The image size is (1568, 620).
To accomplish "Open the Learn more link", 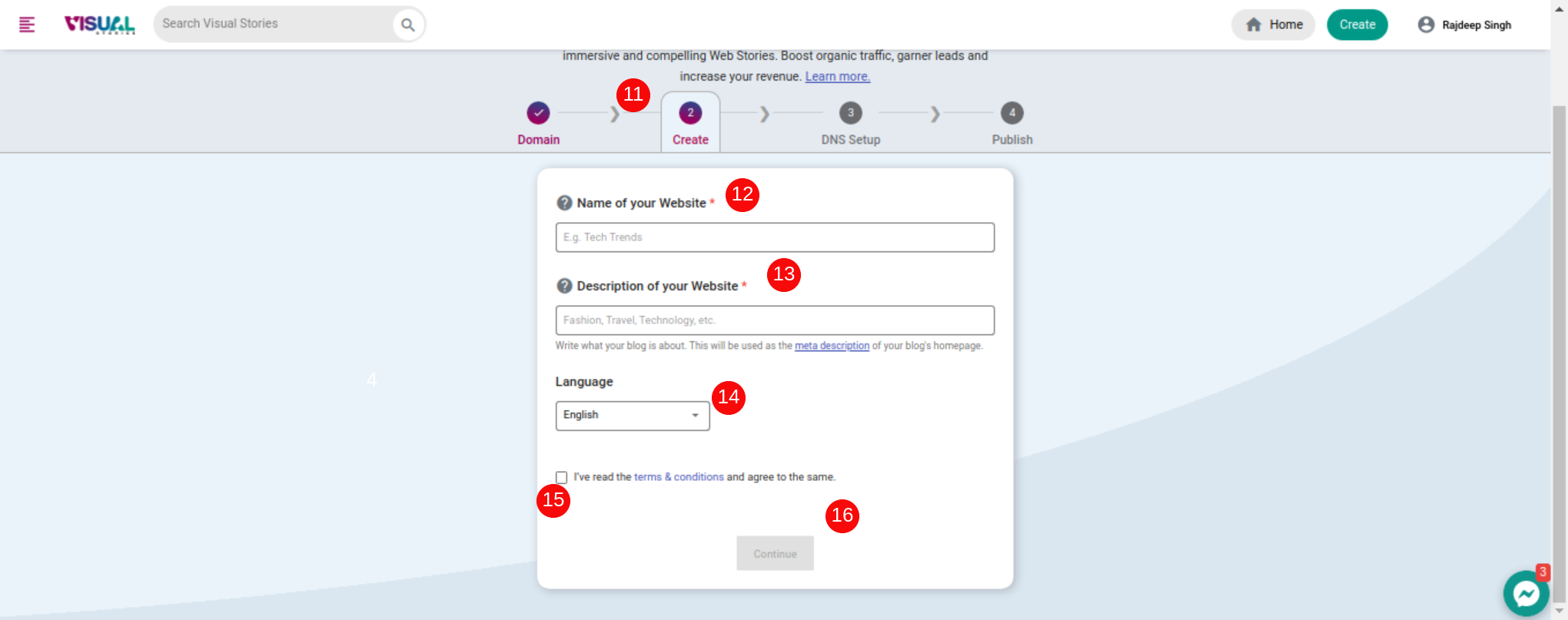I will coord(837,76).
